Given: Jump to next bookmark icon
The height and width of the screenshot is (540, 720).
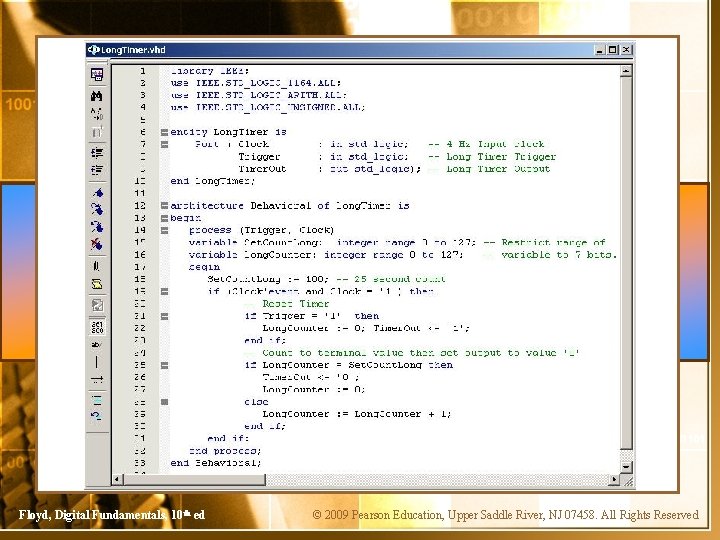Looking at the screenshot, I should click(x=97, y=209).
